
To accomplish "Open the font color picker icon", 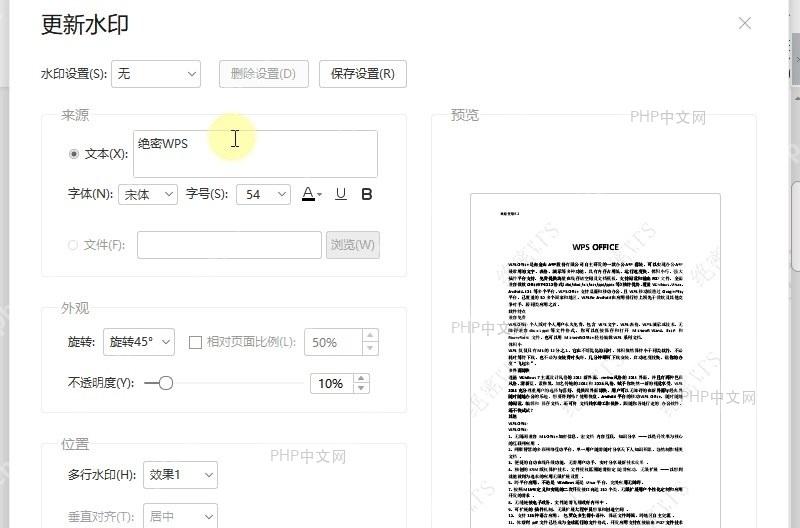I will click(308, 194).
